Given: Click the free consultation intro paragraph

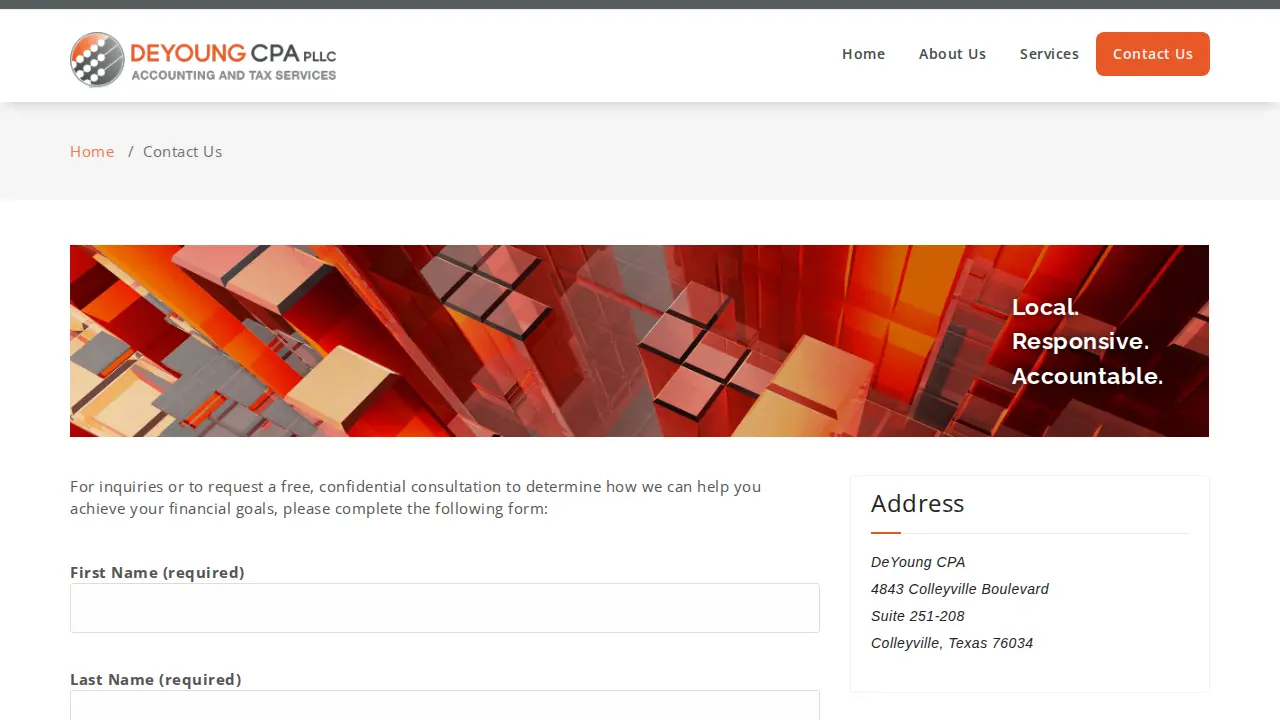Looking at the screenshot, I should (415, 497).
